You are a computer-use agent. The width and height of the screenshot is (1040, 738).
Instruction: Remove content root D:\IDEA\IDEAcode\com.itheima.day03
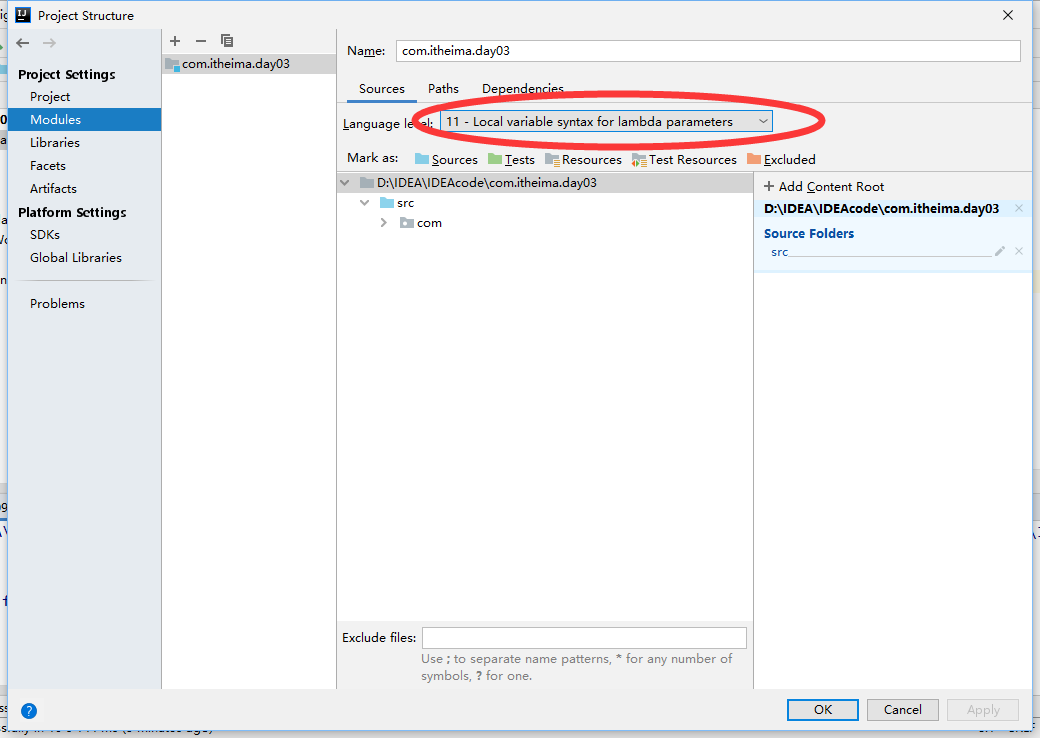point(1019,209)
